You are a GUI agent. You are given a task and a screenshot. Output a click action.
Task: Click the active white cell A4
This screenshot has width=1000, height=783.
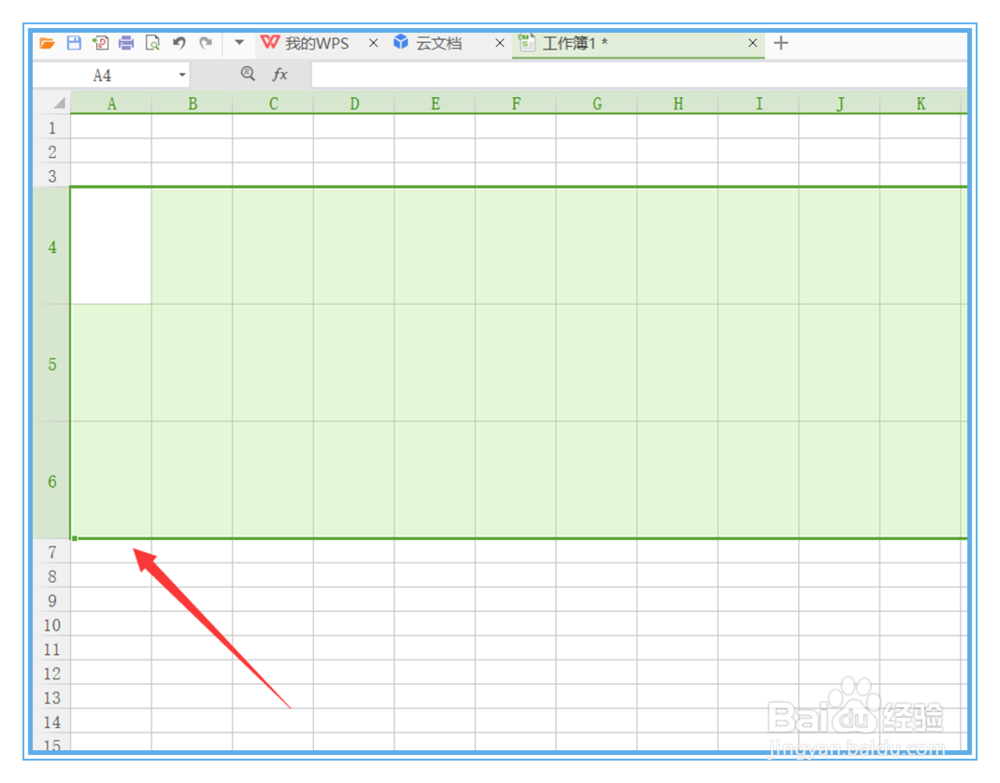click(x=111, y=246)
